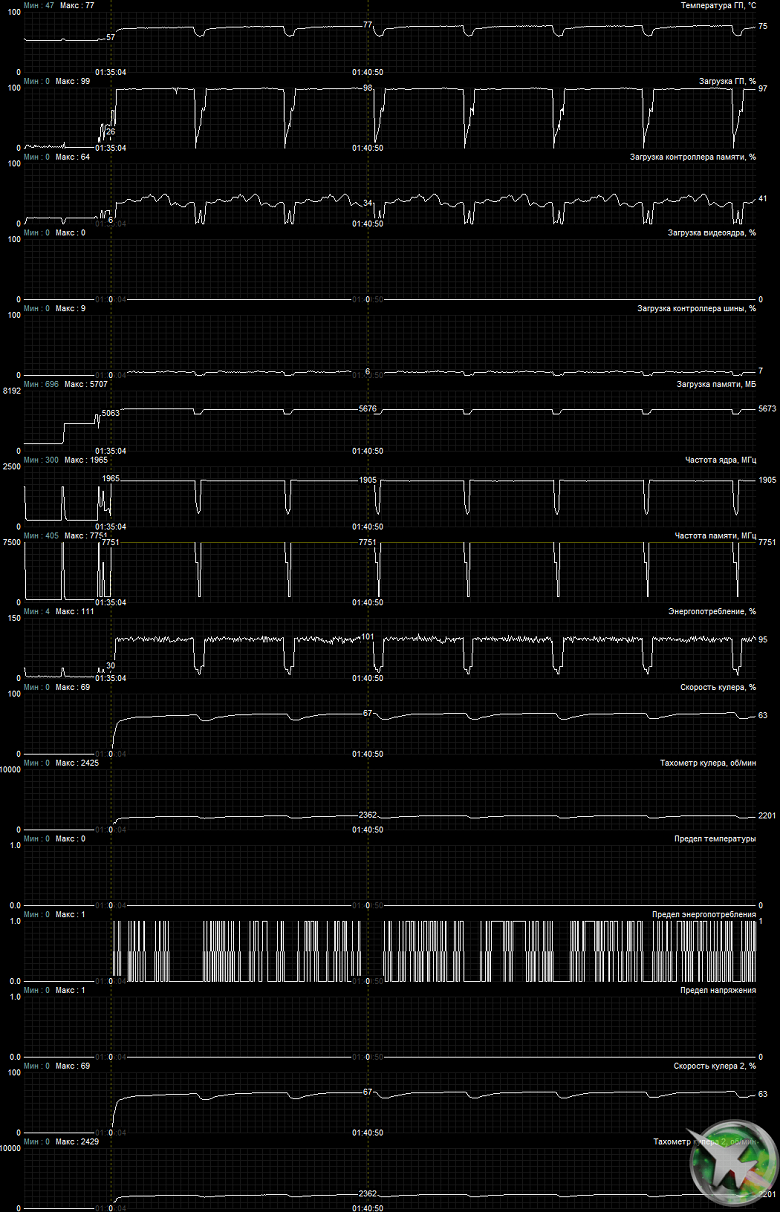Image resolution: width=780 pixels, height=1212 pixels.
Task: Click the "Частота памяти, МГц" graph title
Action: pyautogui.click(x=715, y=535)
